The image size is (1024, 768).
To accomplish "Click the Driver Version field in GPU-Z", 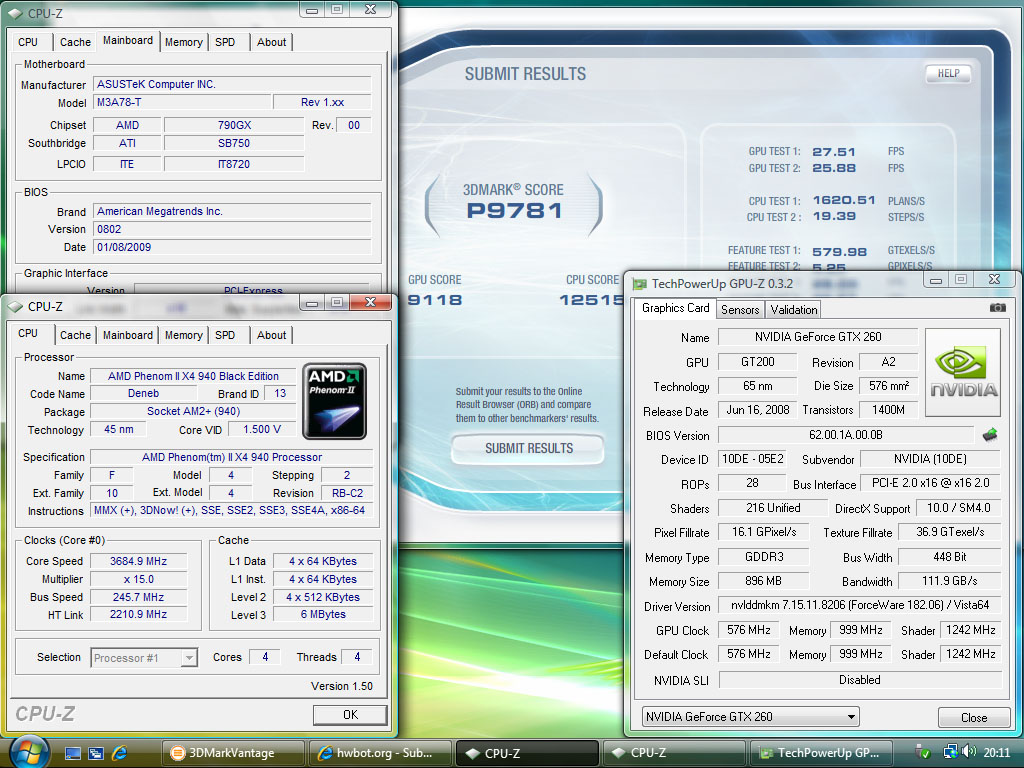I will (x=859, y=605).
